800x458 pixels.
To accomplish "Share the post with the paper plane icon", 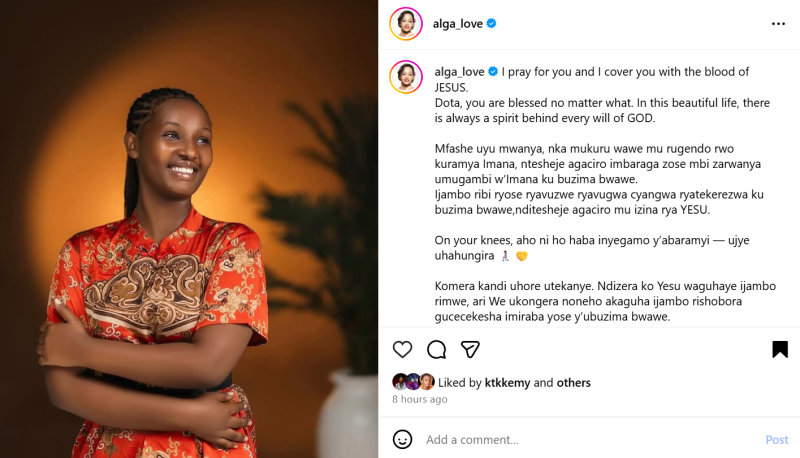I will pos(470,349).
